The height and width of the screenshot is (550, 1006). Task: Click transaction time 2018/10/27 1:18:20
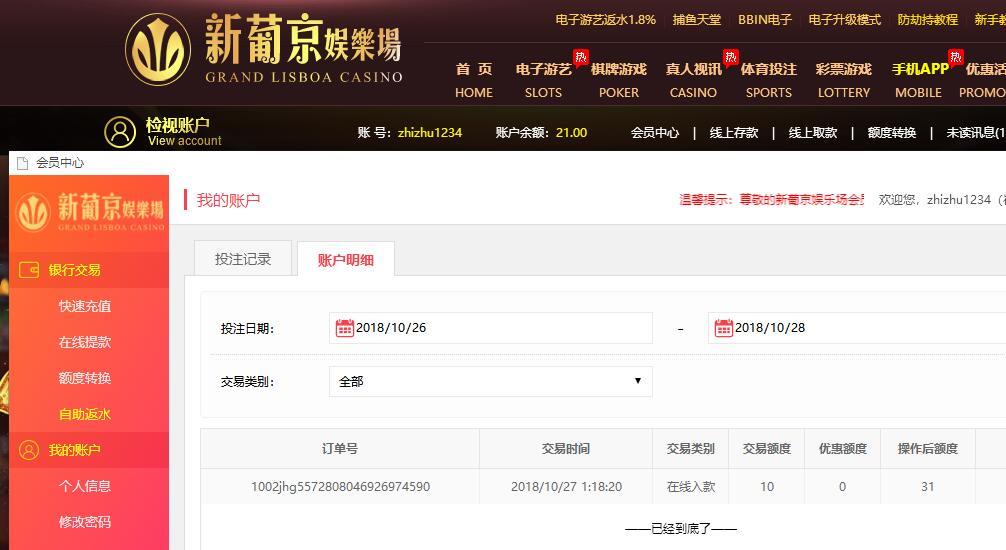click(566, 486)
